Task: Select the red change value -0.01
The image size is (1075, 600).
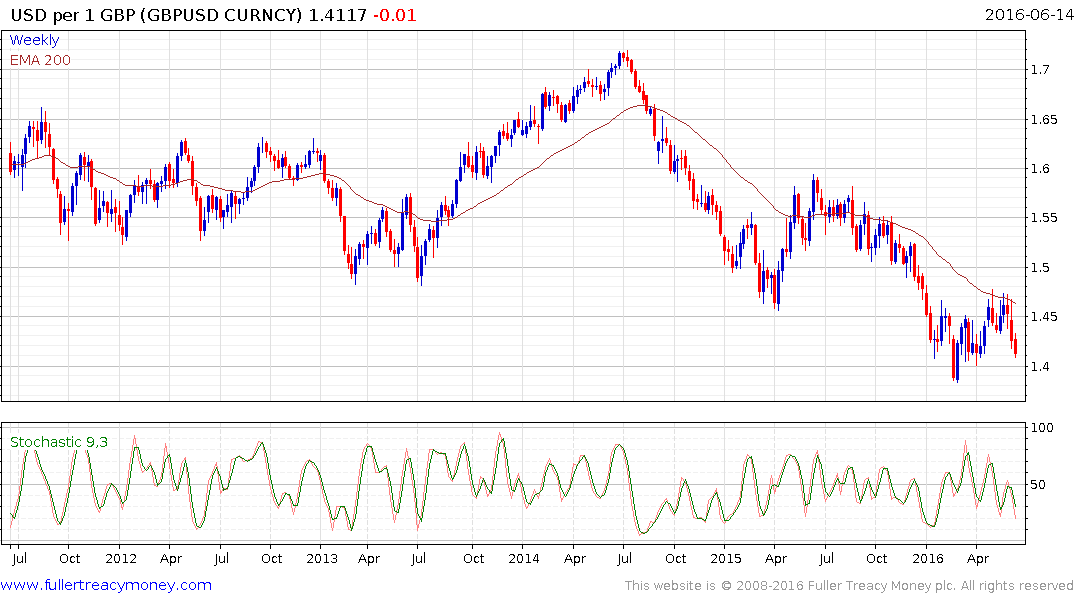Action: 395,15
